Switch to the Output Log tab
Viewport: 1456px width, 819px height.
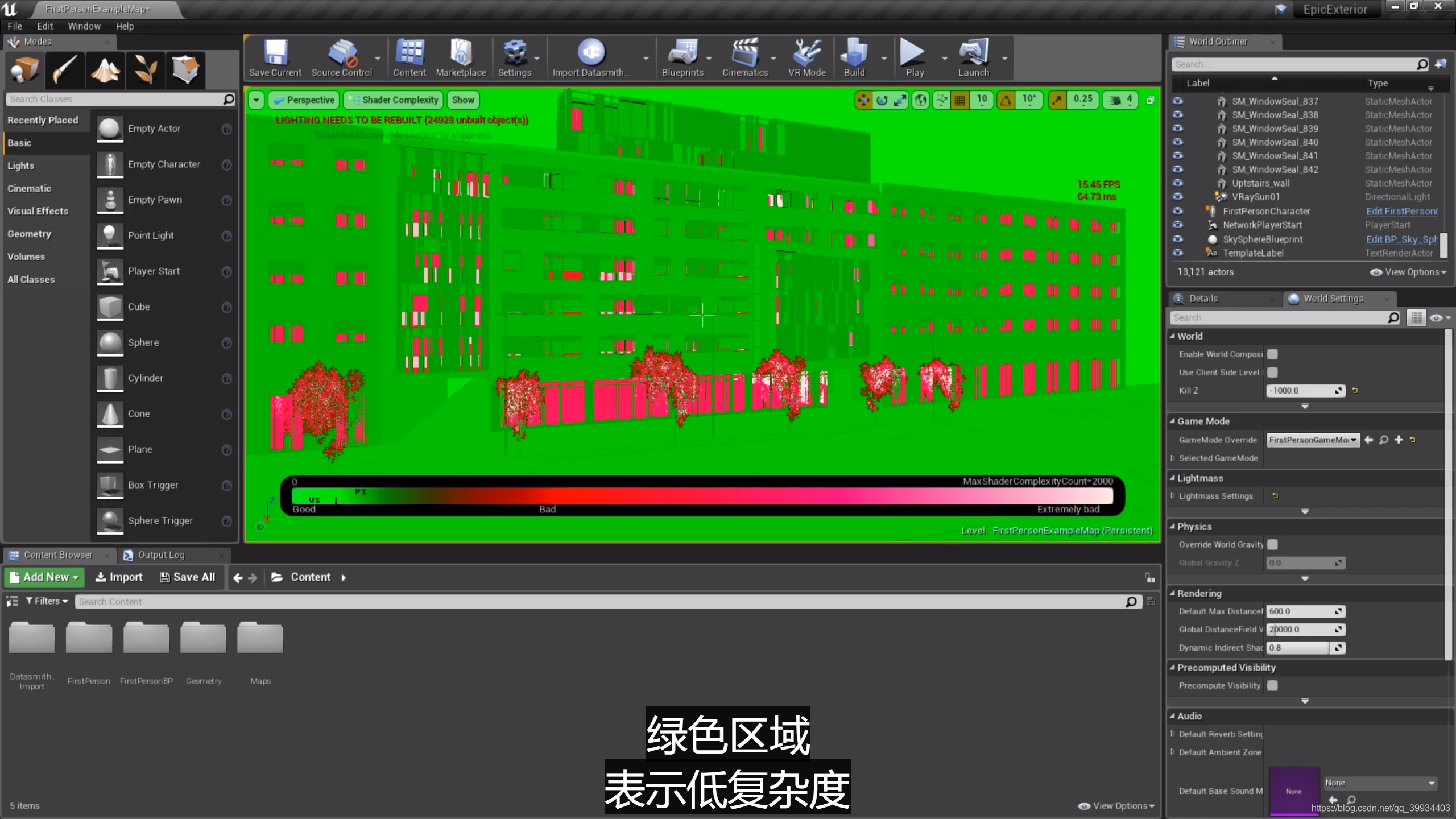[161, 555]
